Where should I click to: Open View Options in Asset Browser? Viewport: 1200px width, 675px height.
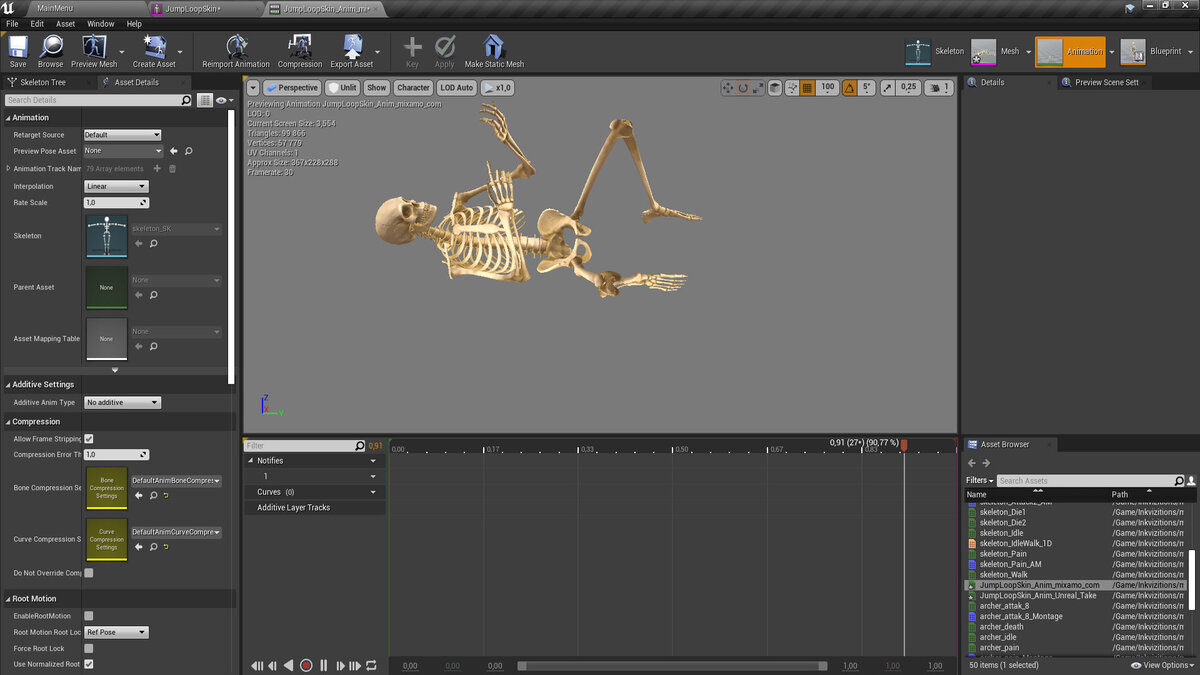1162,665
